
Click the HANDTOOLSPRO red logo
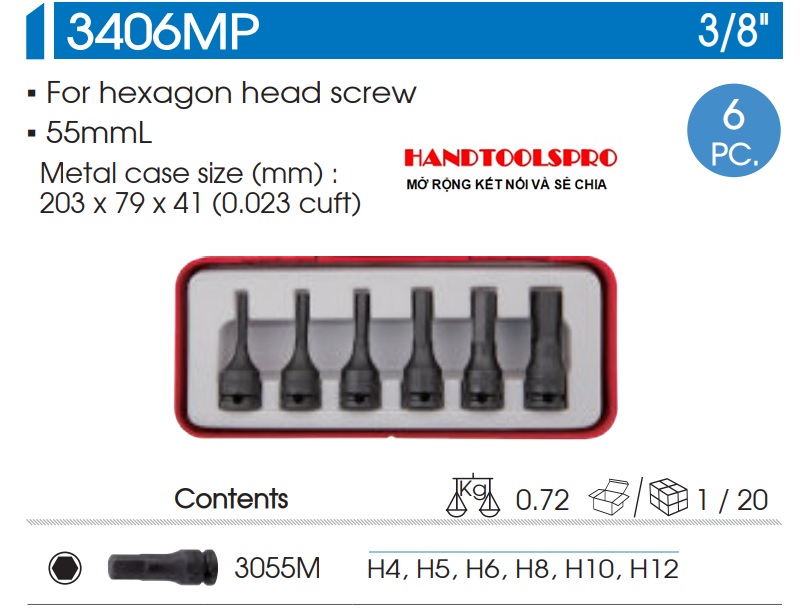[511, 158]
